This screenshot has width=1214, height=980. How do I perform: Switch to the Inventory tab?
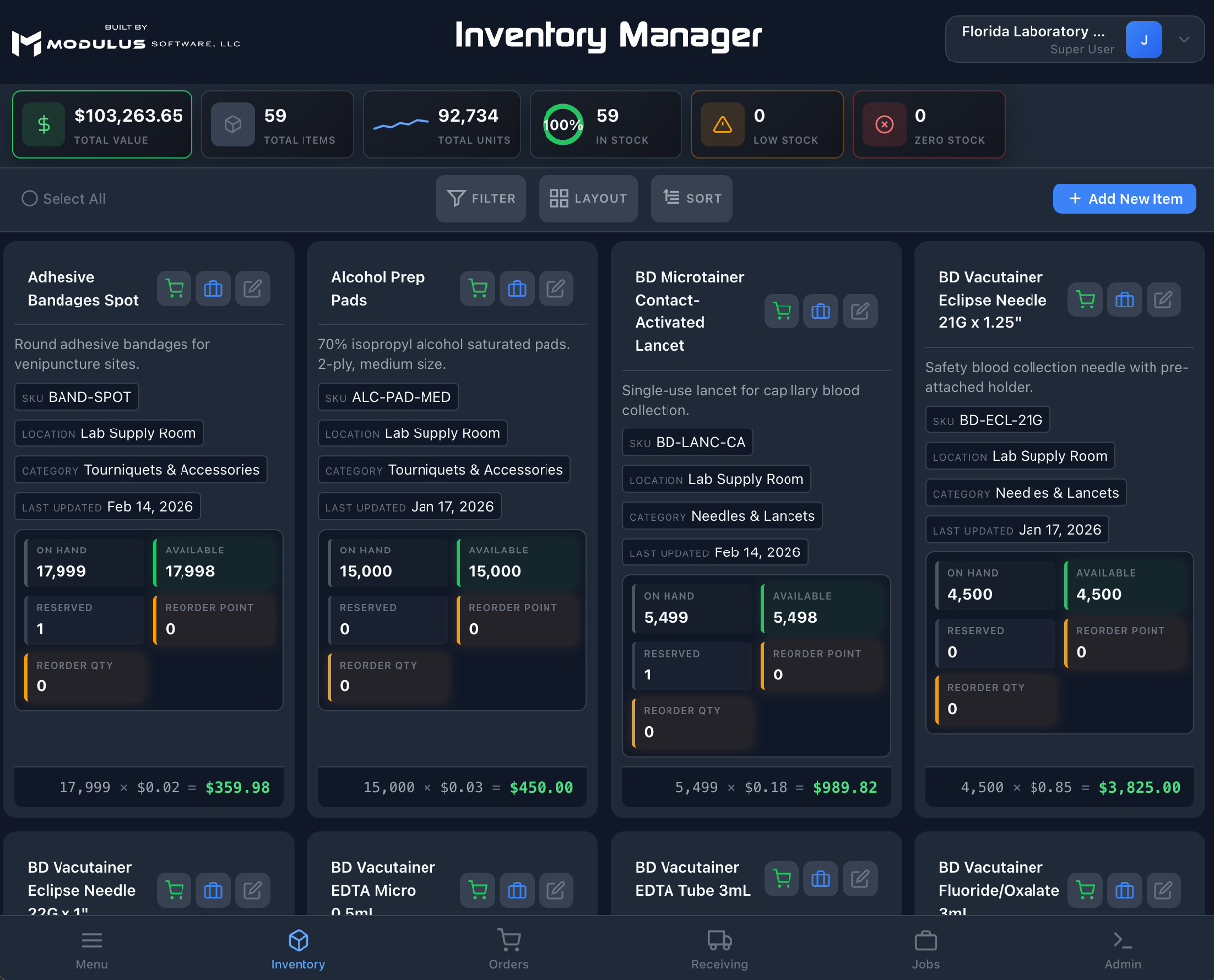[299, 949]
